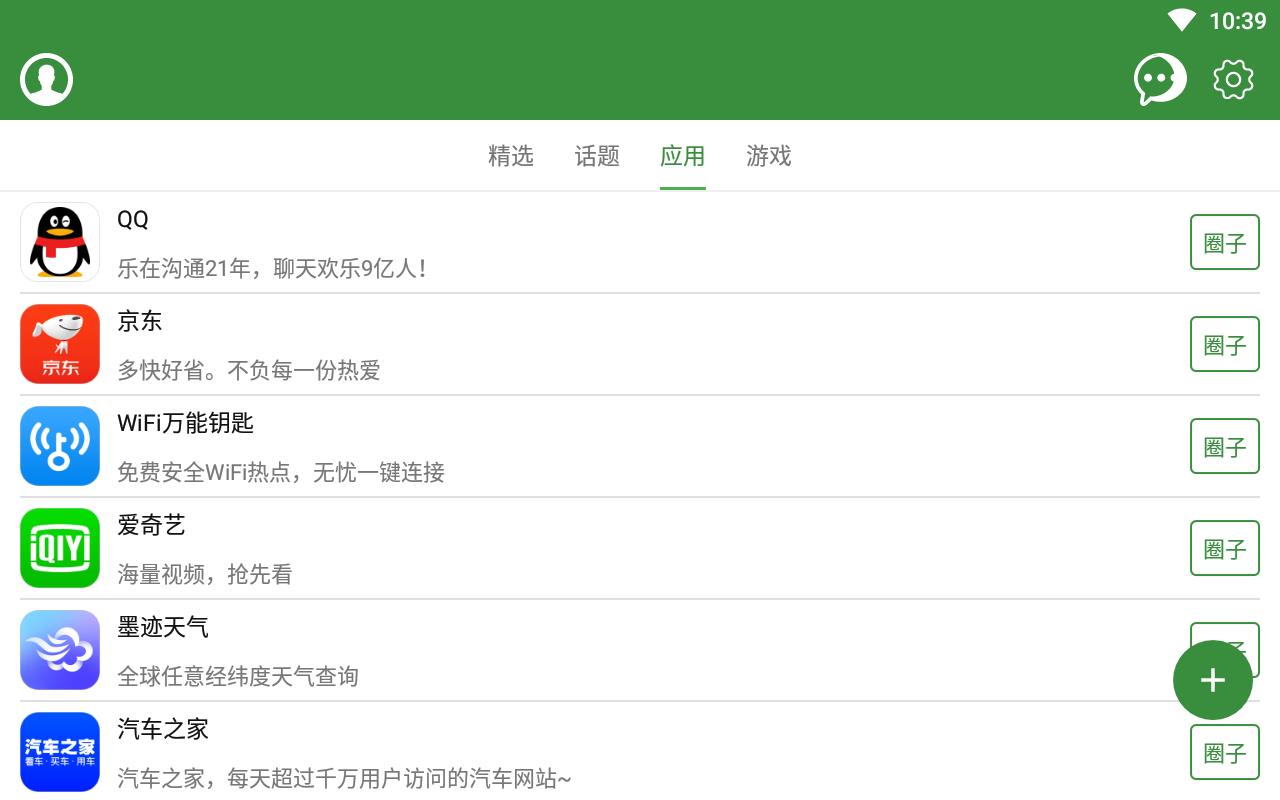Open the 圈子 button for 爱奇艺
Screen dimensions: 1280x800
pyautogui.click(x=1225, y=548)
